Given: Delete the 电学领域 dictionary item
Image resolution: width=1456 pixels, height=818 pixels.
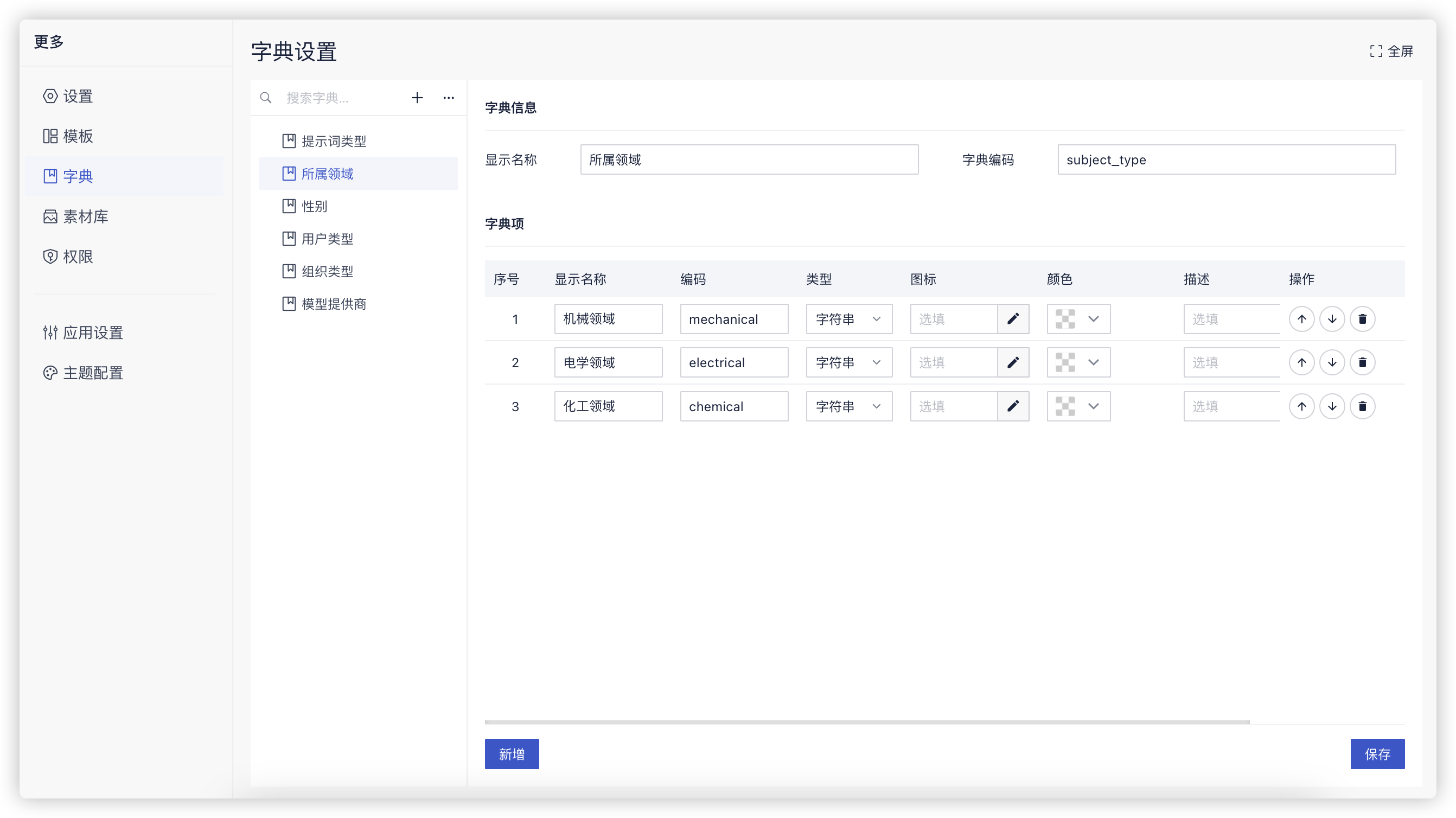Looking at the screenshot, I should (1362, 362).
